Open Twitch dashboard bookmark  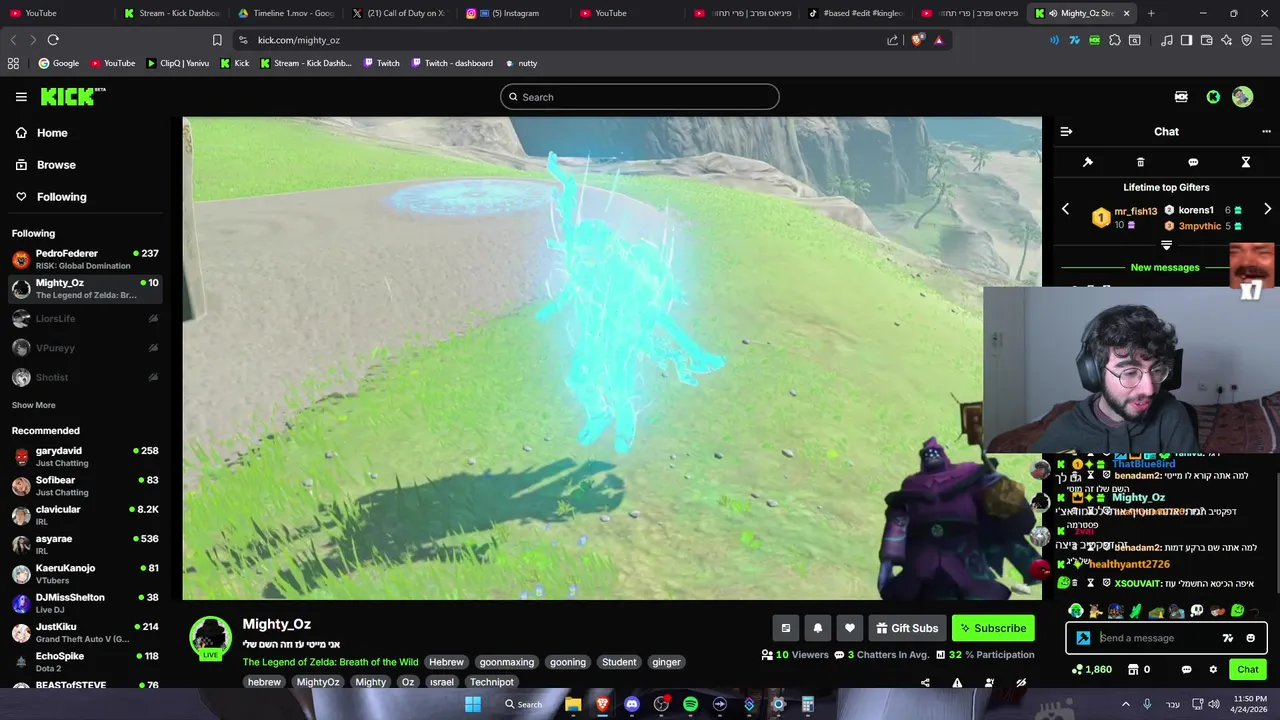coord(450,63)
